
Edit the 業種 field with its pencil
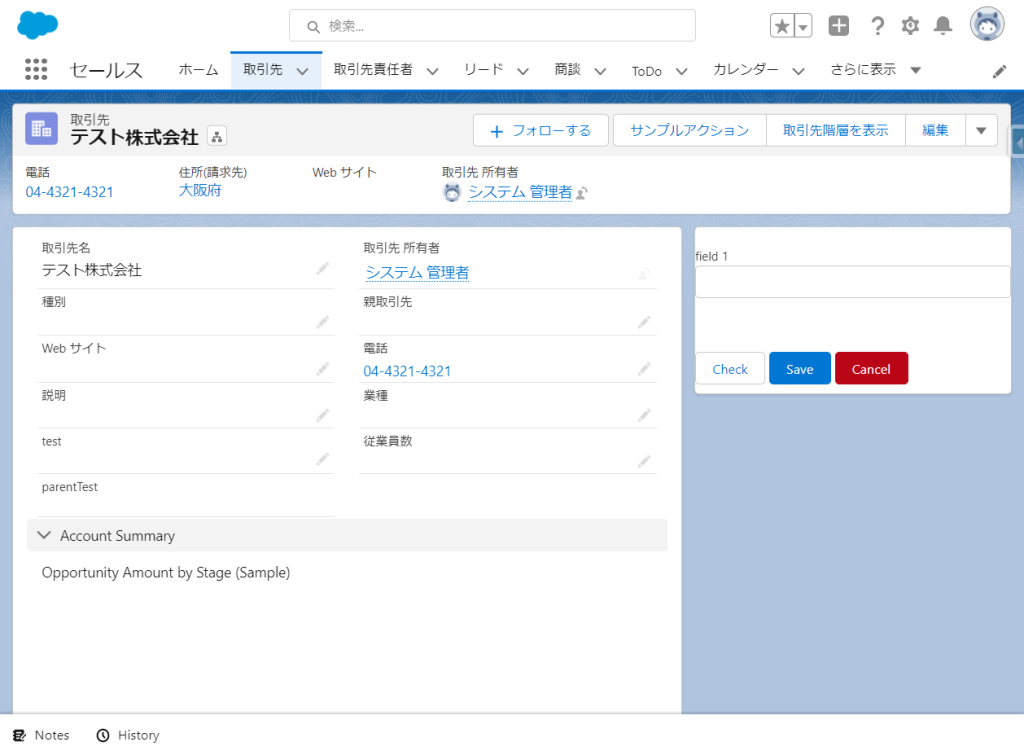pos(644,415)
